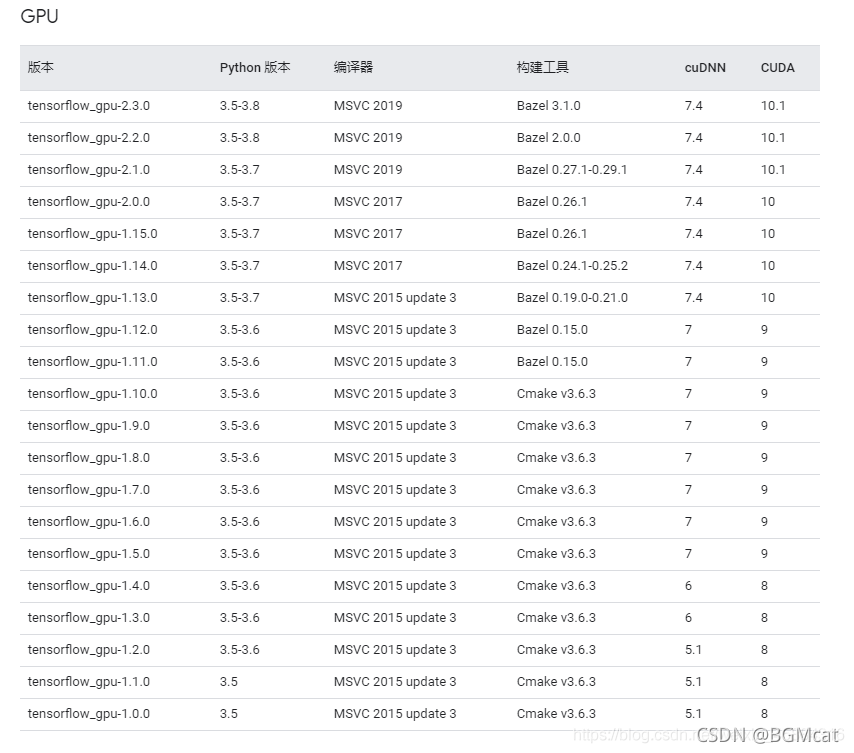
Task: Click CUDA 10 in tensorflow_gpu-1.14.0 row
Action: point(768,266)
